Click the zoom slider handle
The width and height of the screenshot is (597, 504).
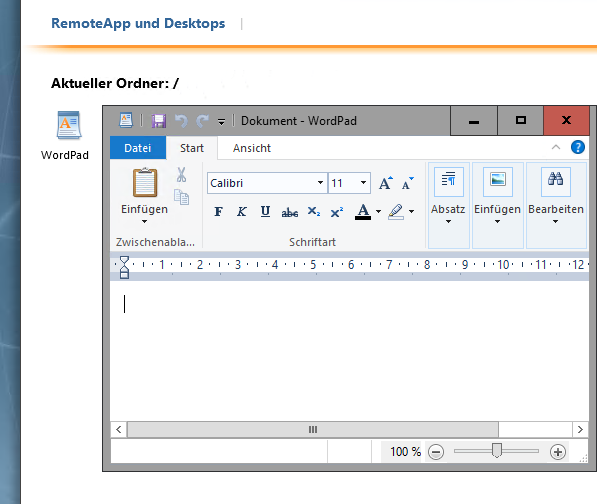(496, 451)
